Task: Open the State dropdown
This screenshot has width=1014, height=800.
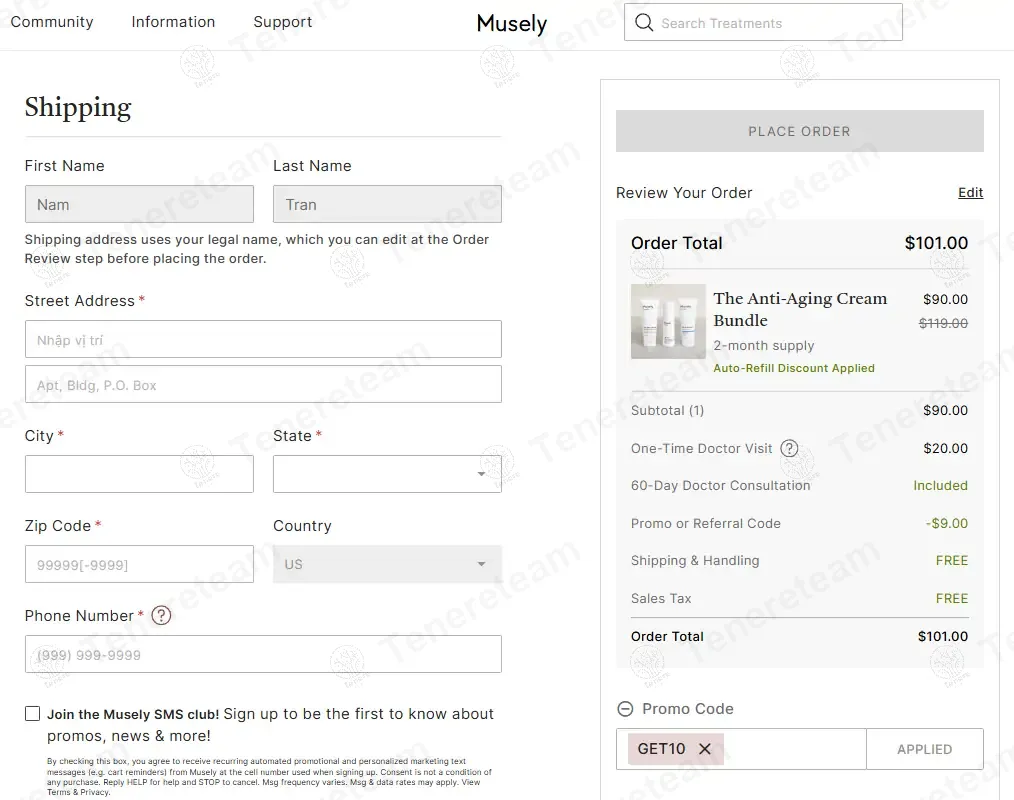Action: click(387, 474)
